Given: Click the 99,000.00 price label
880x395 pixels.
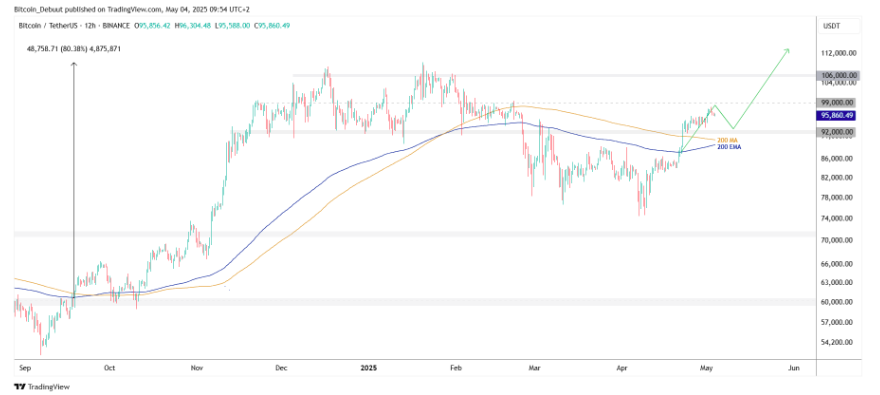Looking at the screenshot, I should tap(840, 103).
